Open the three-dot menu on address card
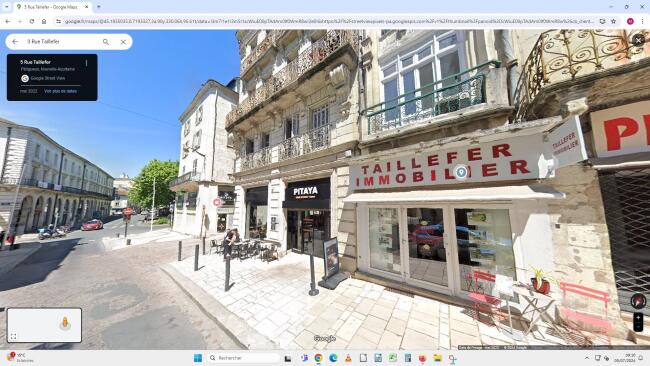 [86, 63]
